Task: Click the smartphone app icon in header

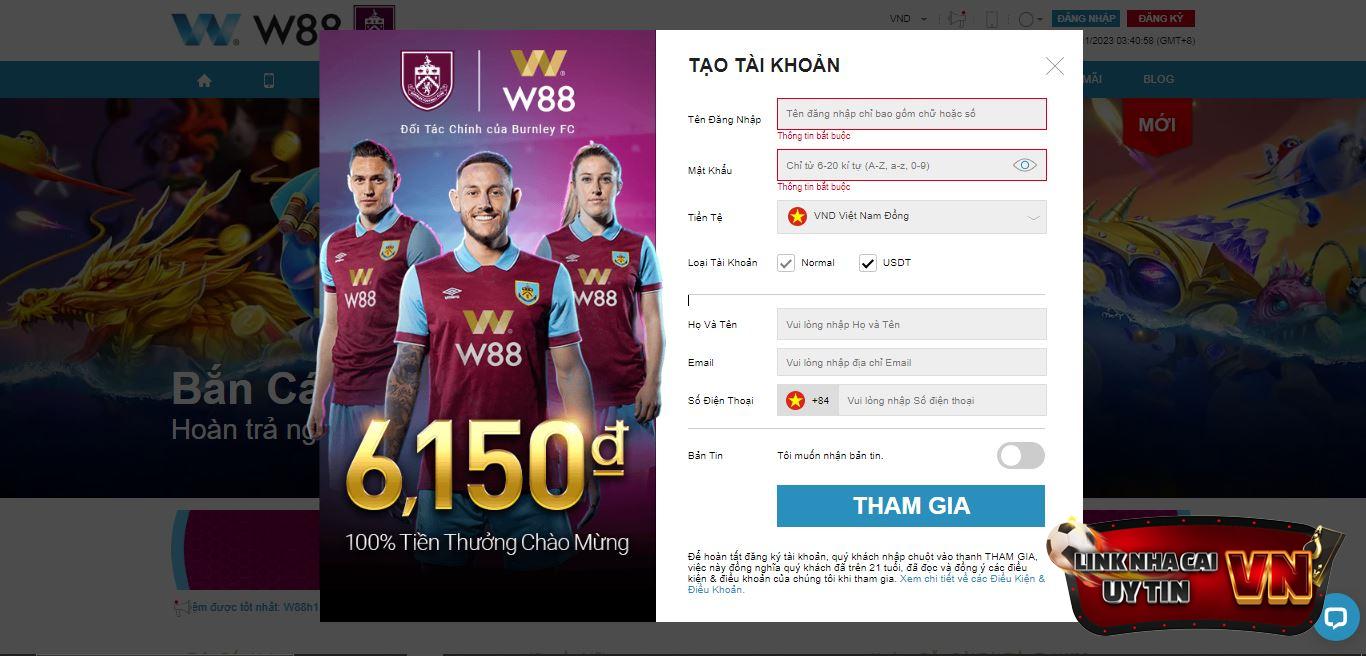Action: [991, 19]
